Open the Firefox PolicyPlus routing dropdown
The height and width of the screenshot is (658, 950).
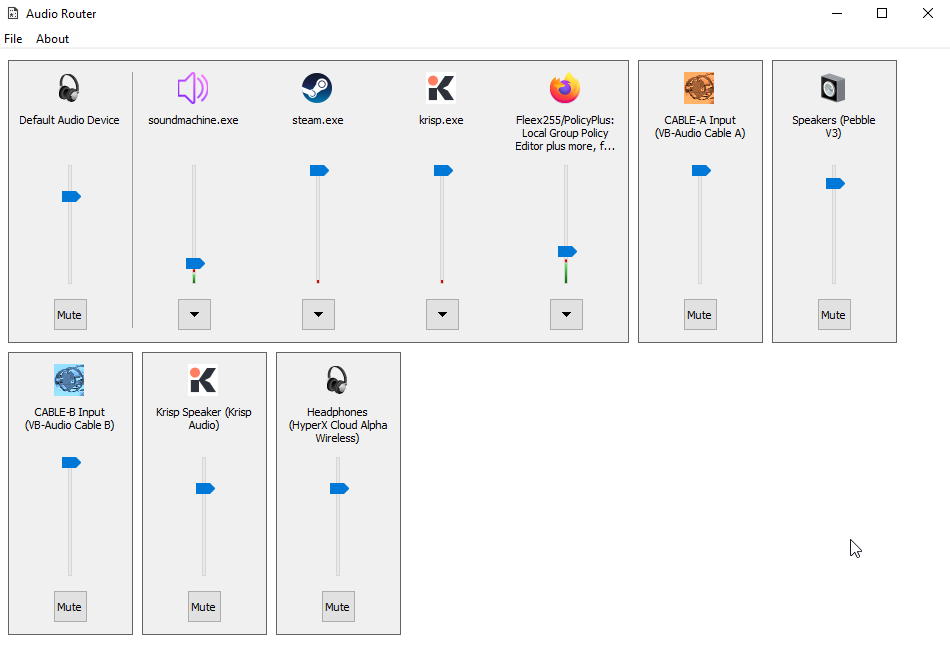tap(566, 314)
